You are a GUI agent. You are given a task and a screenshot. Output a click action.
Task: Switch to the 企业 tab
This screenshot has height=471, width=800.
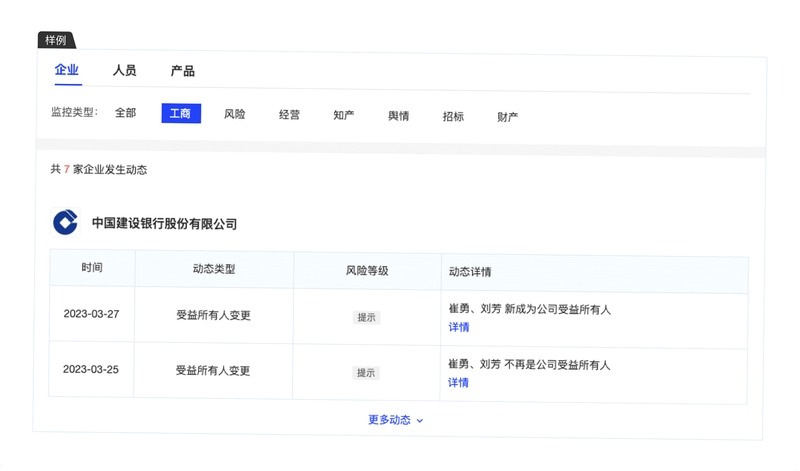click(67, 69)
